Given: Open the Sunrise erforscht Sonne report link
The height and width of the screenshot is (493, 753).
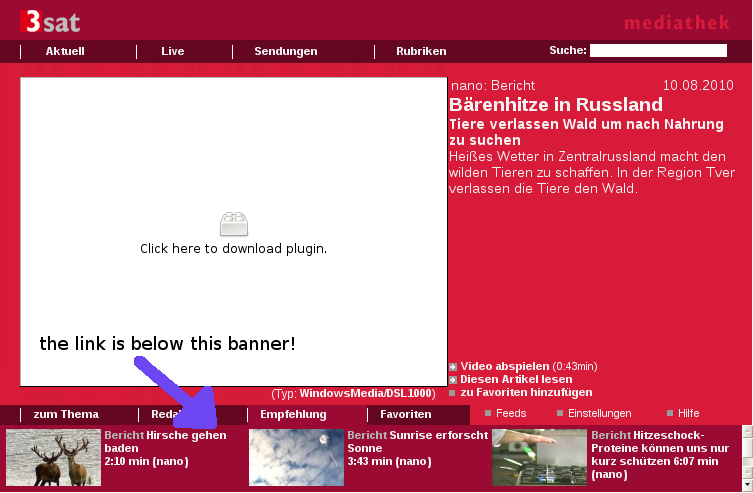Looking at the screenshot, I should click(x=395, y=442).
